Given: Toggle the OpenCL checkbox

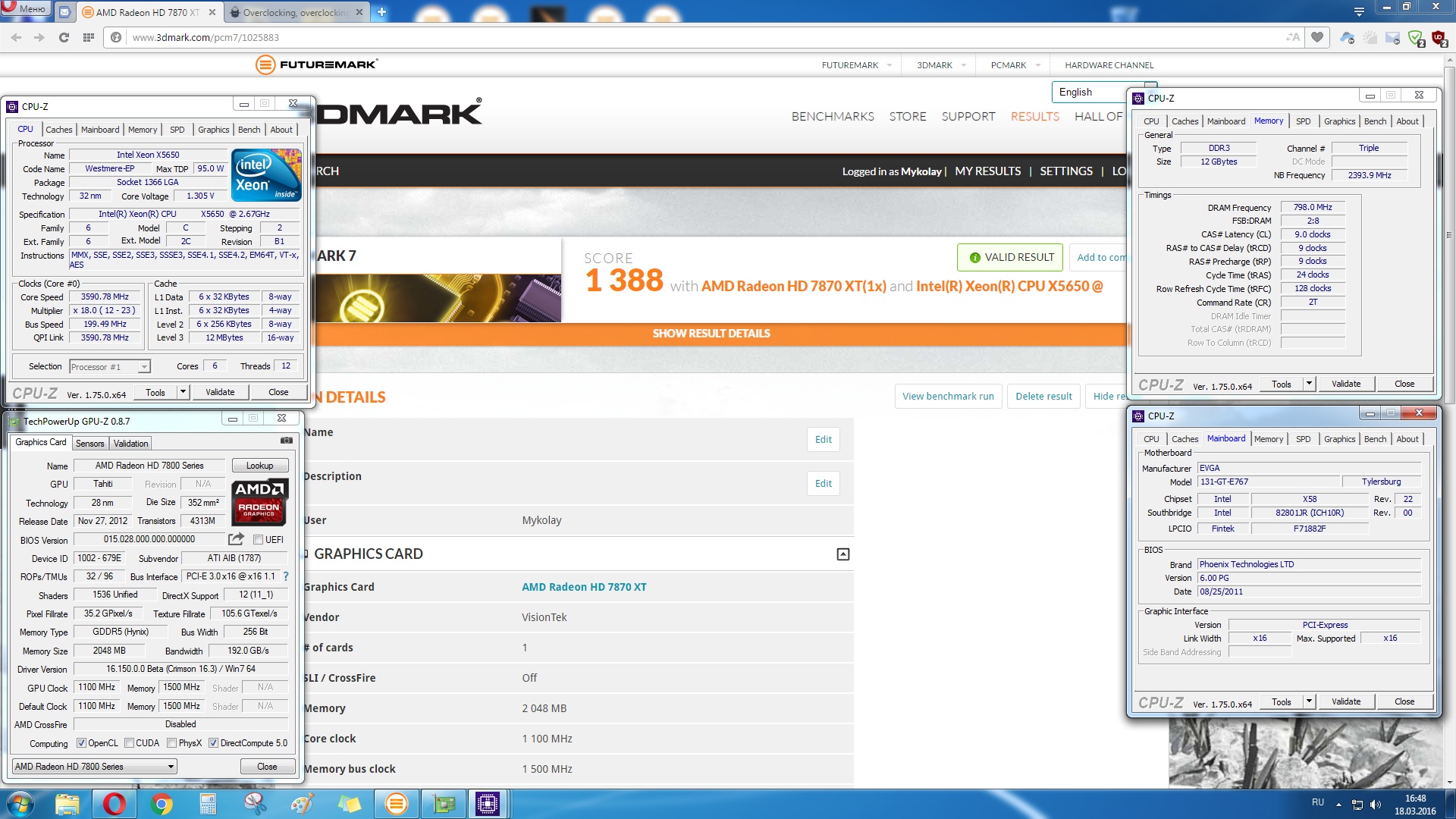Looking at the screenshot, I should coord(81,743).
